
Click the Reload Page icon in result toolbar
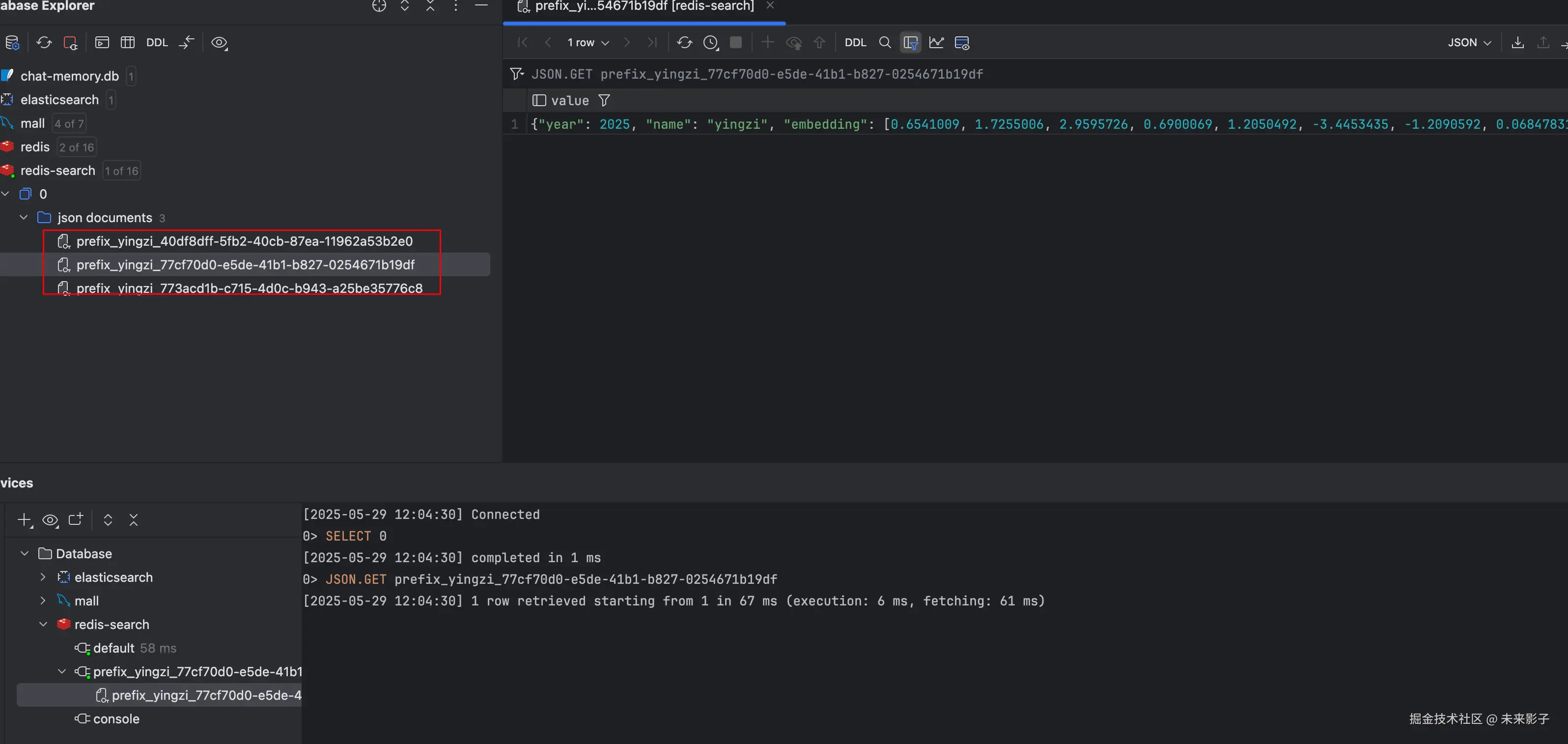pos(684,43)
